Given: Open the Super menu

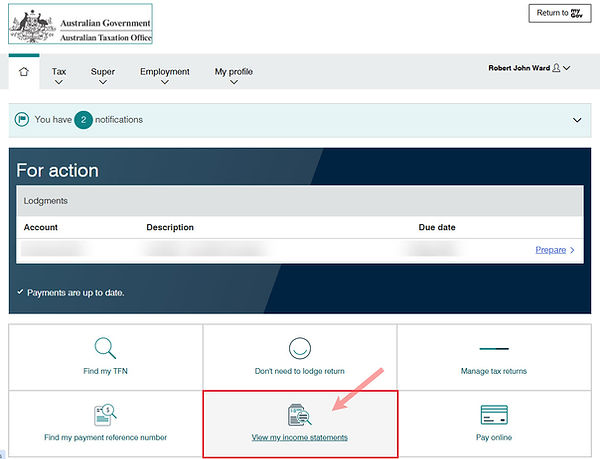Looking at the screenshot, I should [103, 72].
